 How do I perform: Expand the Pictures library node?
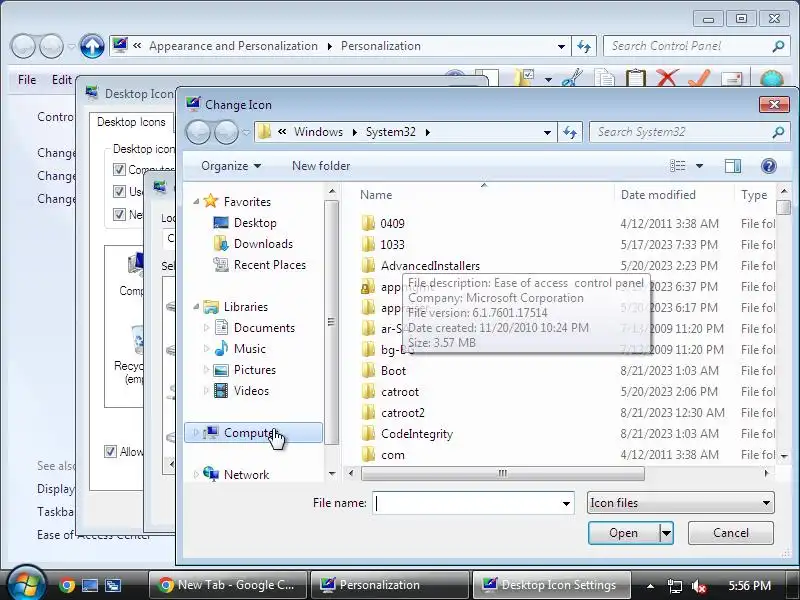tap(206, 369)
